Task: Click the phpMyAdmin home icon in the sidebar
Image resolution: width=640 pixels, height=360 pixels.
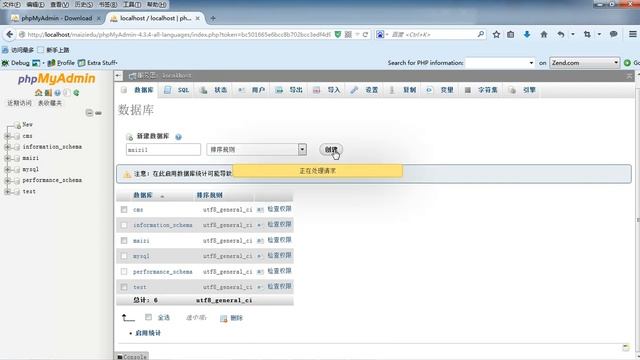Action: (x=39, y=93)
